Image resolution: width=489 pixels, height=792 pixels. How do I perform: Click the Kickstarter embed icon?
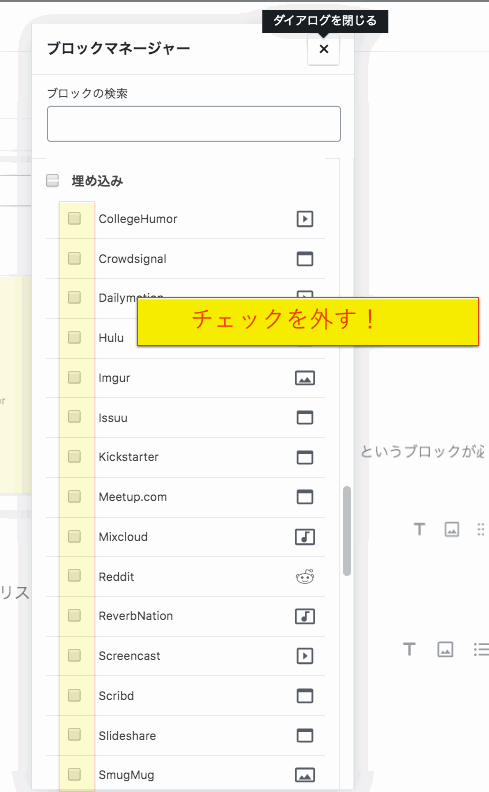click(x=305, y=457)
